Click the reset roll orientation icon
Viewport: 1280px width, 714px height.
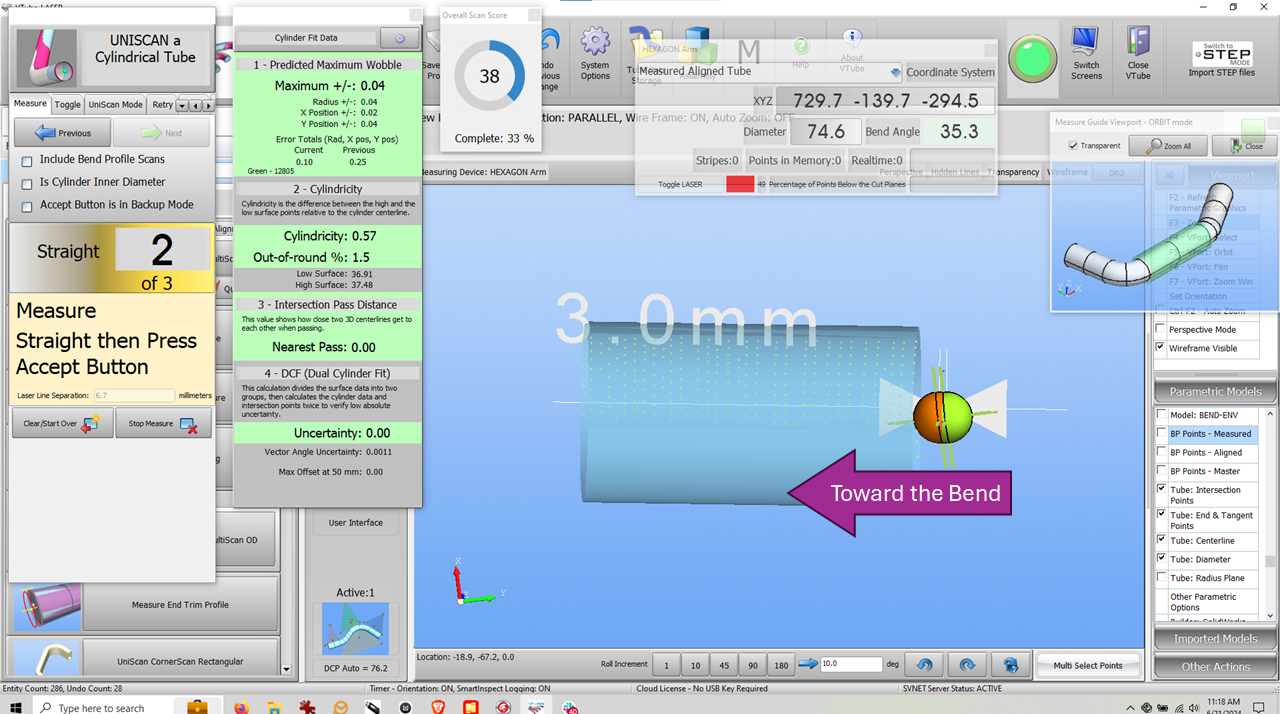tap(1011, 664)
